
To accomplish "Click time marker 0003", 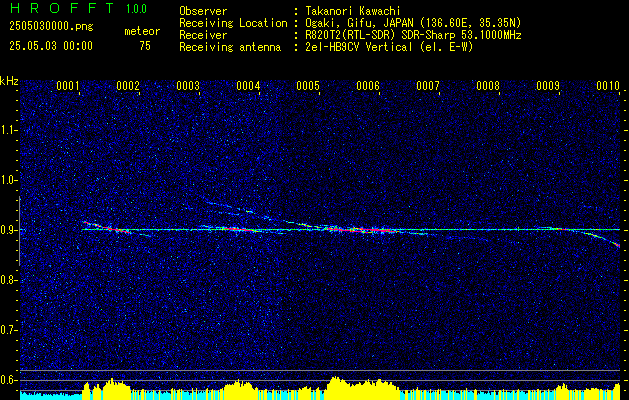I will [188, 86].
